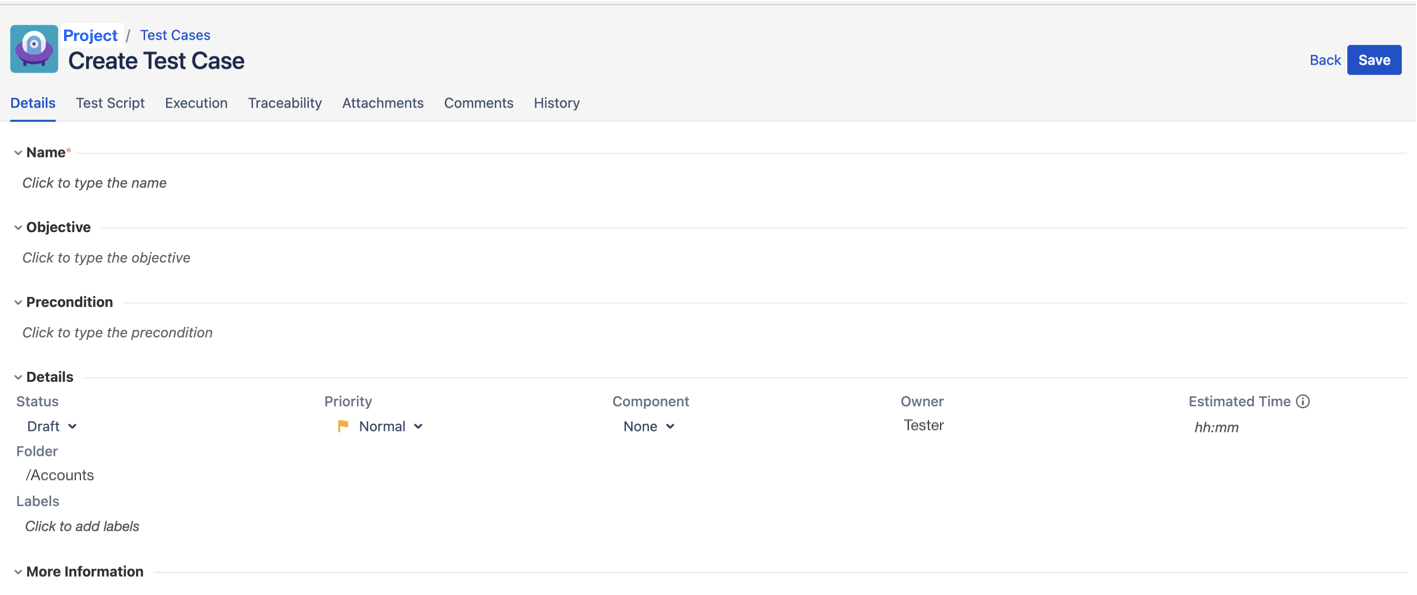Click to type the name field
The height and width of the screenshot is (595, 1417).
(94, 183)
